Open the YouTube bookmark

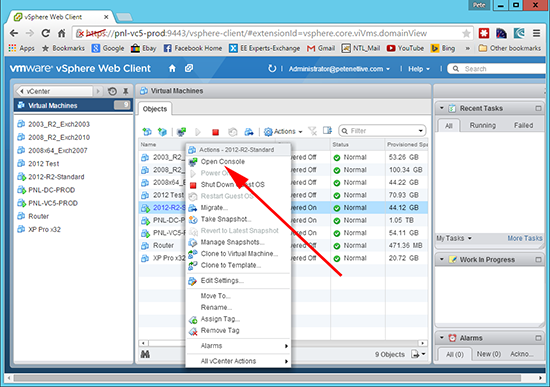pyautogui.click(x=405, y=48)
